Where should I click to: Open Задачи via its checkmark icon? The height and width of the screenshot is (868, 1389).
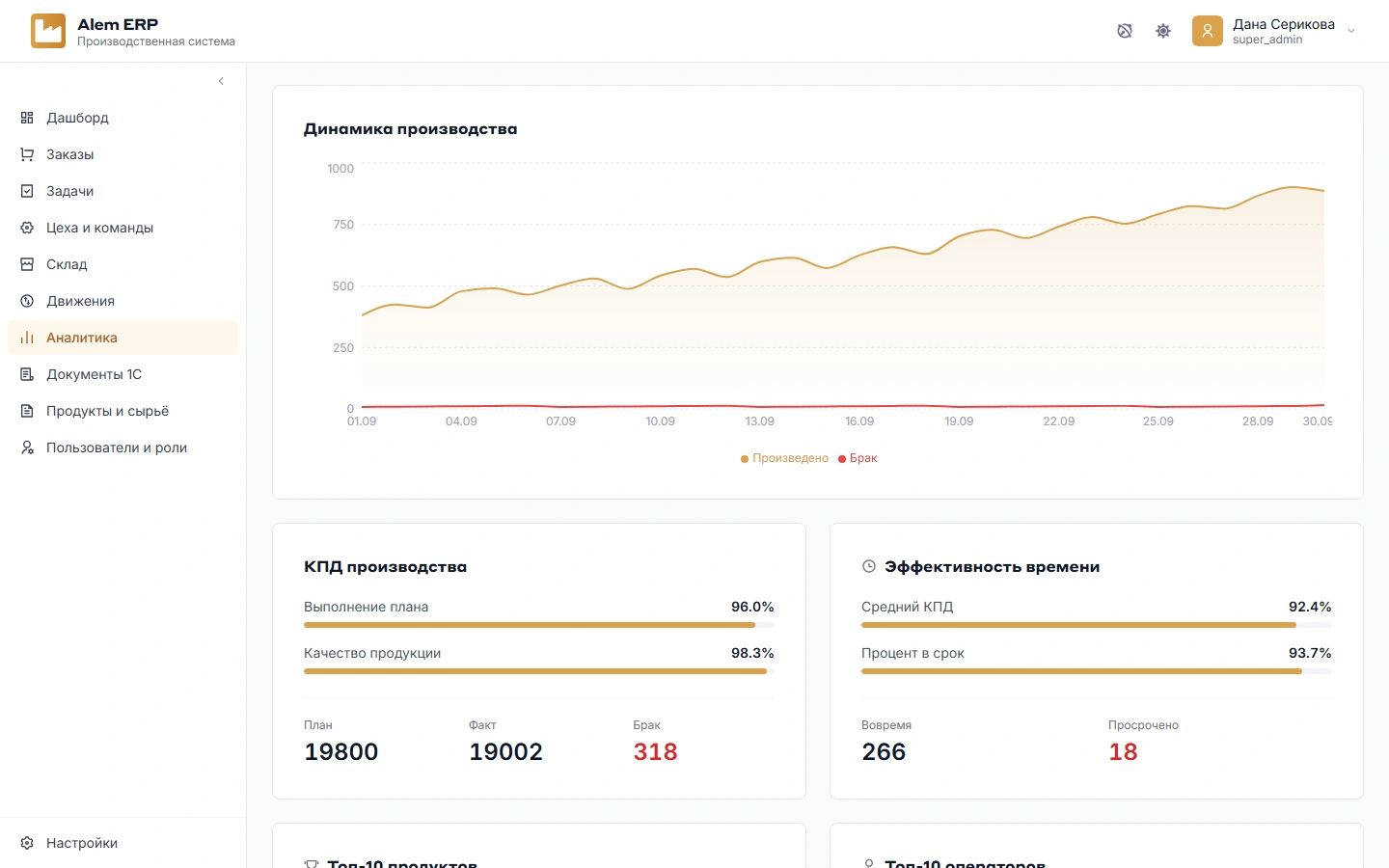27,191
